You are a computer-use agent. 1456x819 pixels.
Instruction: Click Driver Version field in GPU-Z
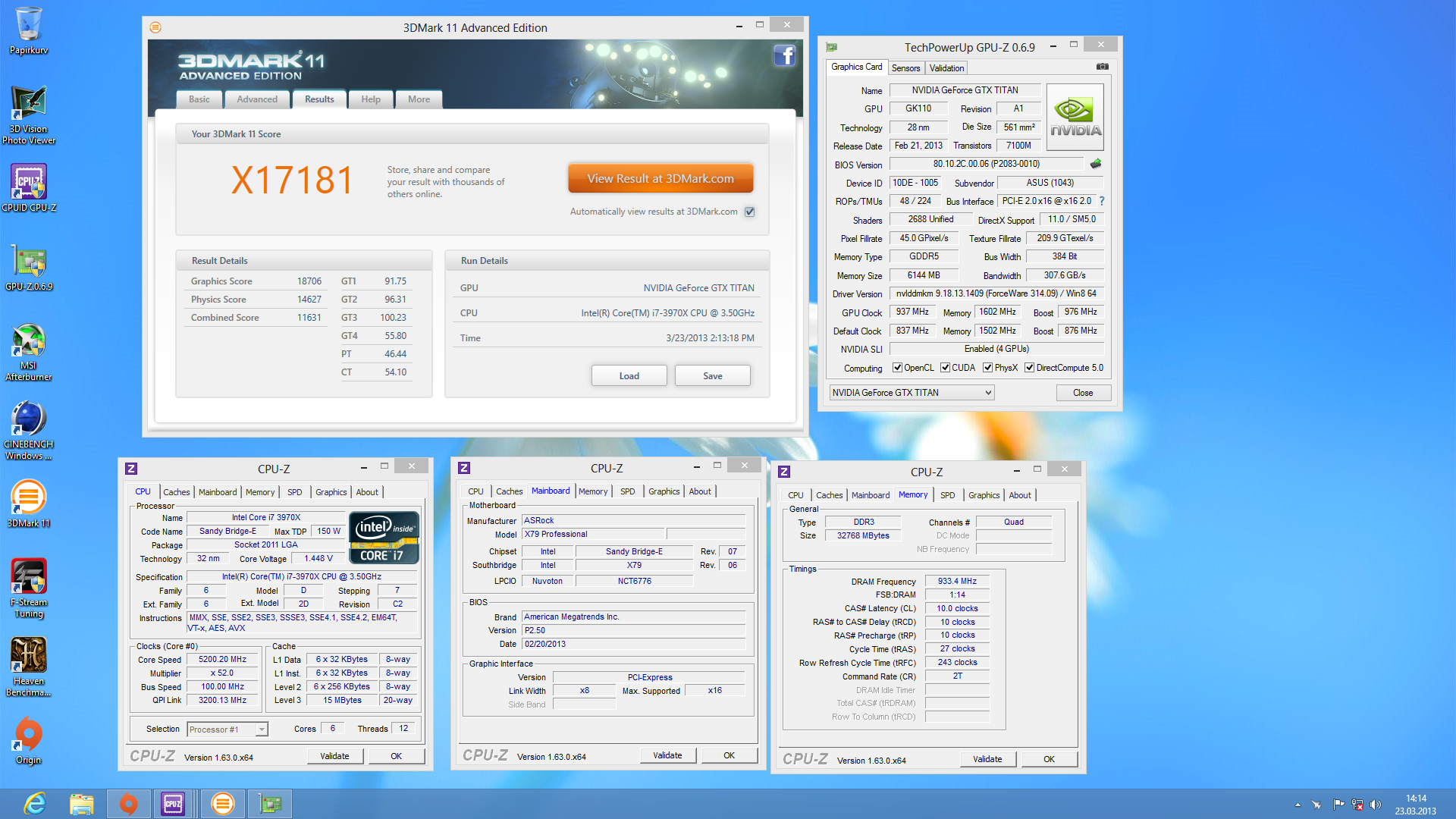(x=996, y=293)
